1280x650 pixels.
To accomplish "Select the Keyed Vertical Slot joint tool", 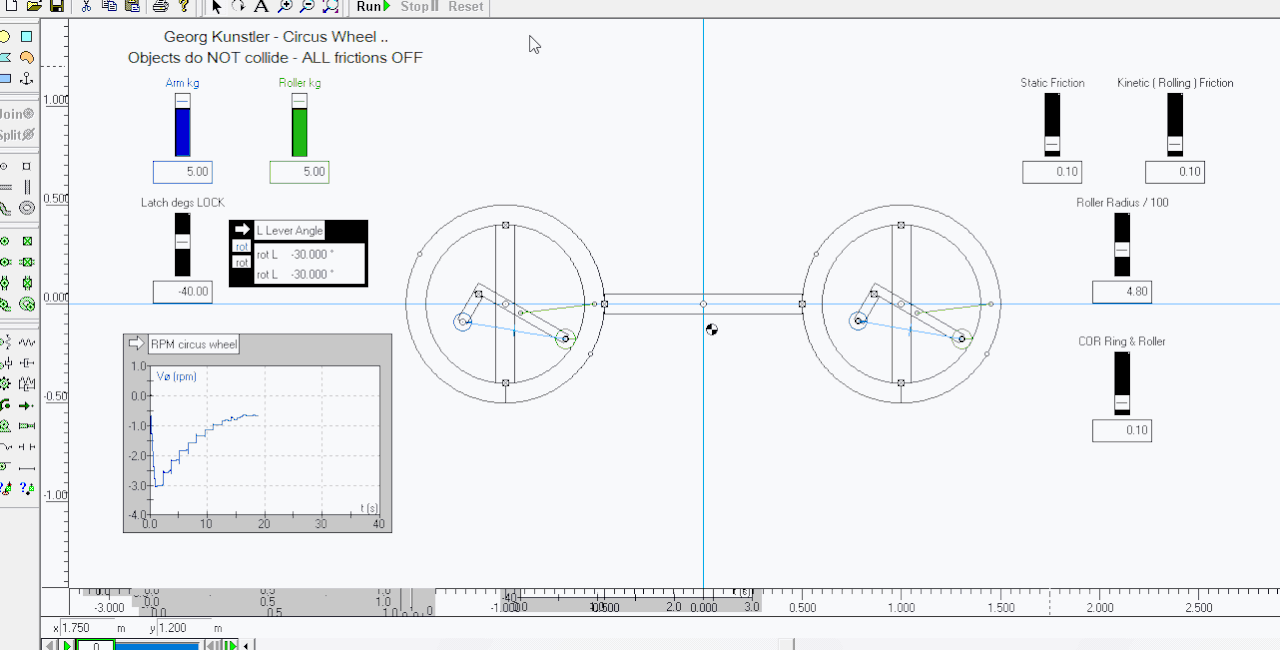I will tap(27, 283).
